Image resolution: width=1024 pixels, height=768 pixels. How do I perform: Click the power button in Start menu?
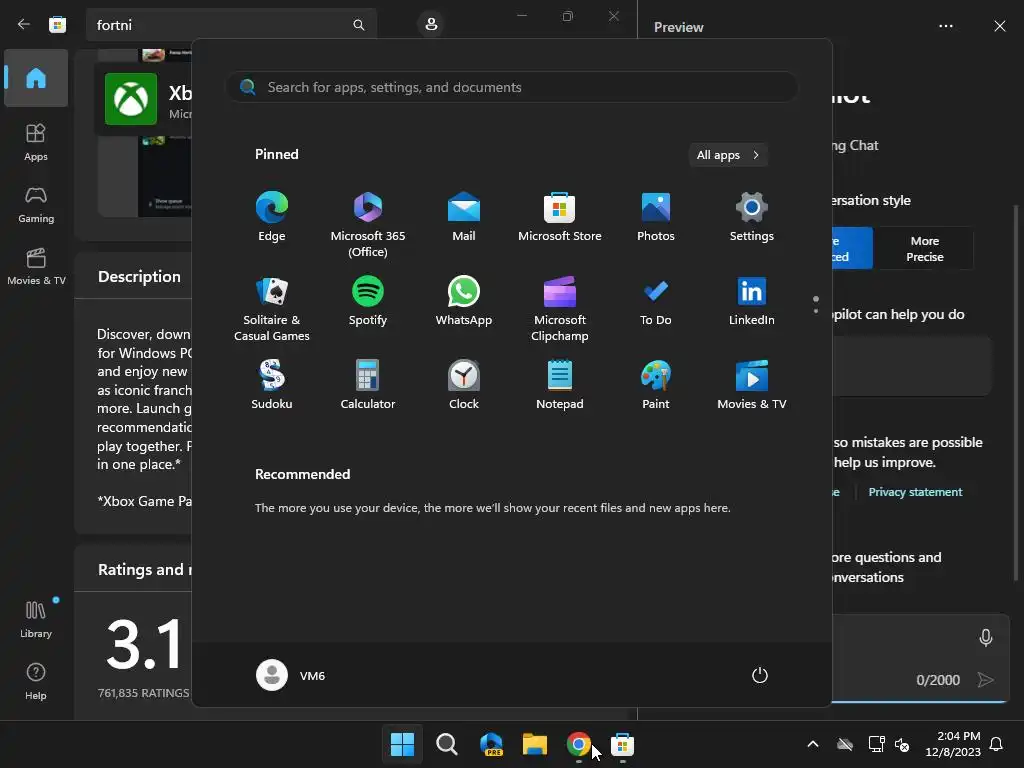click(760, 675)
